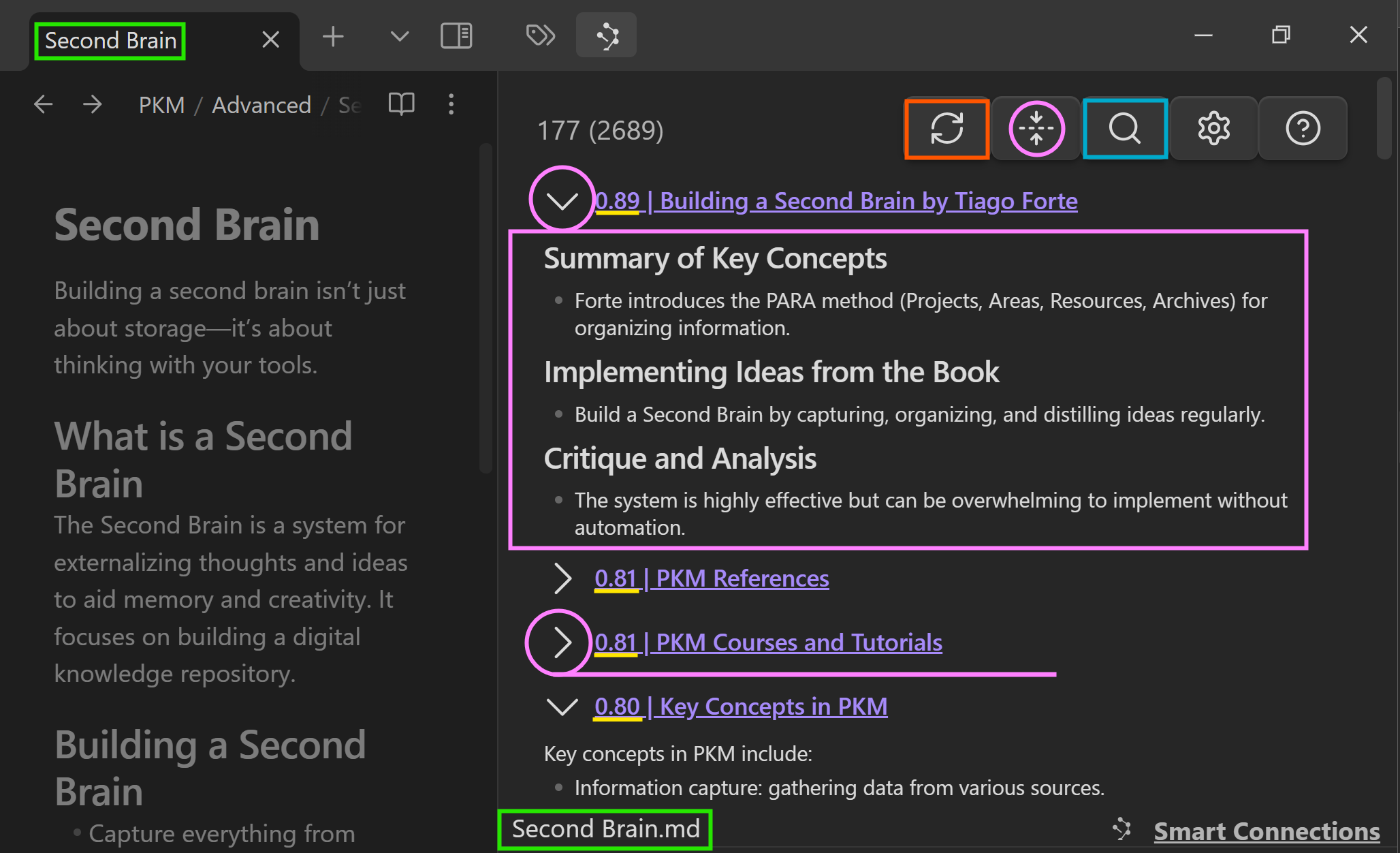Expand the PKM References result
Screen dimensions: 1400x853
[562, 578]
